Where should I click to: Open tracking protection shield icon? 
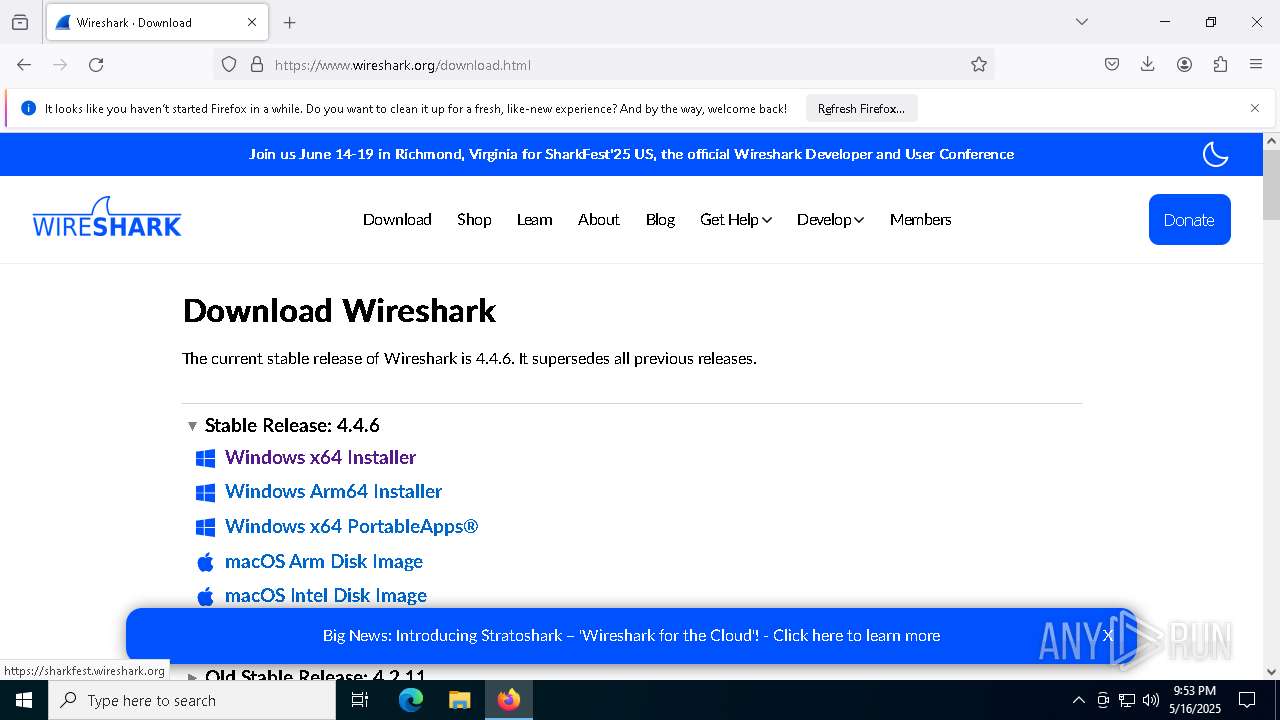coord(229,65)
